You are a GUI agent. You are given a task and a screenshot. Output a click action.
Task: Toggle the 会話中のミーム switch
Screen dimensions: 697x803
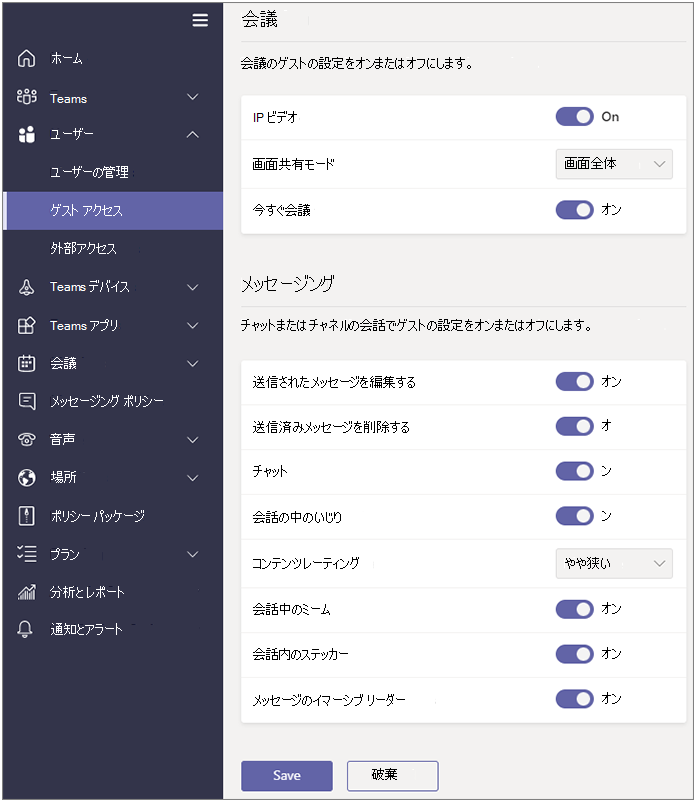coord(575,609)
